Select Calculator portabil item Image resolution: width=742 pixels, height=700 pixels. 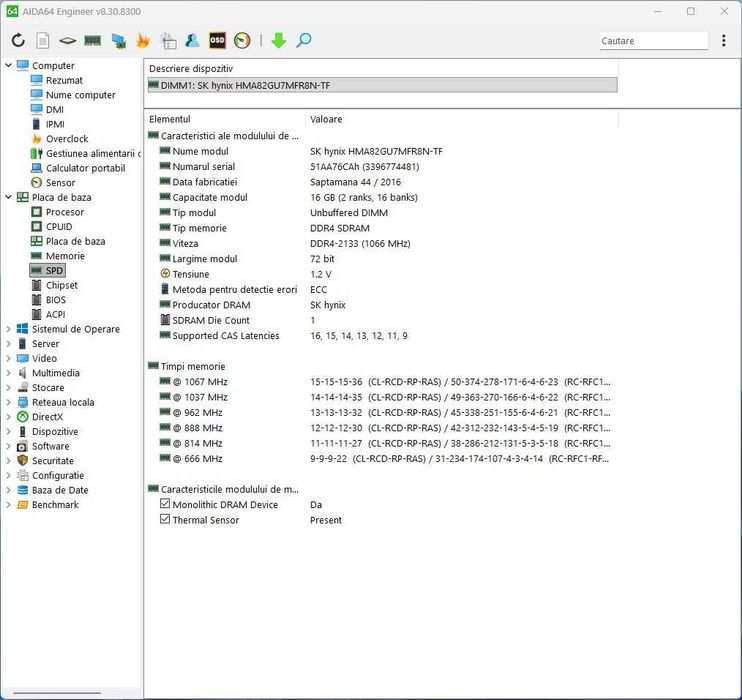pos(85,168)
